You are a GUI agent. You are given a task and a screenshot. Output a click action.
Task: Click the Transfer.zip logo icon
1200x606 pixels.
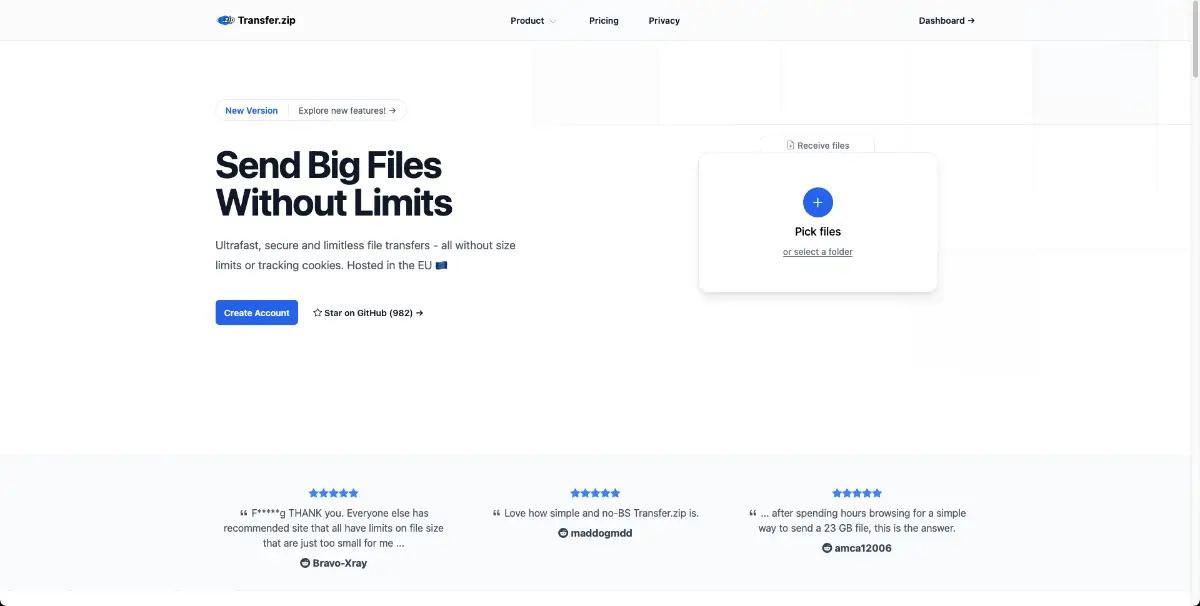[x=226, y=20]
